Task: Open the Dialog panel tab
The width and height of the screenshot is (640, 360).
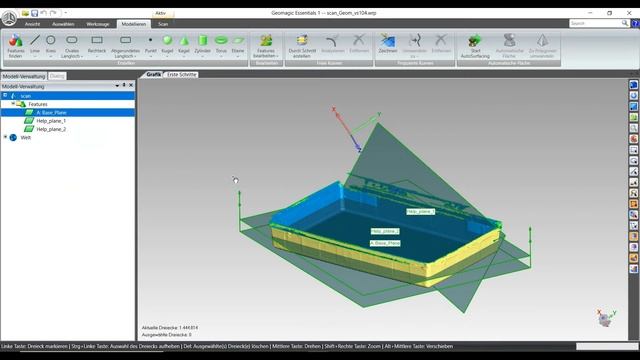Action: pyautogui.click(x=57, y=76)
